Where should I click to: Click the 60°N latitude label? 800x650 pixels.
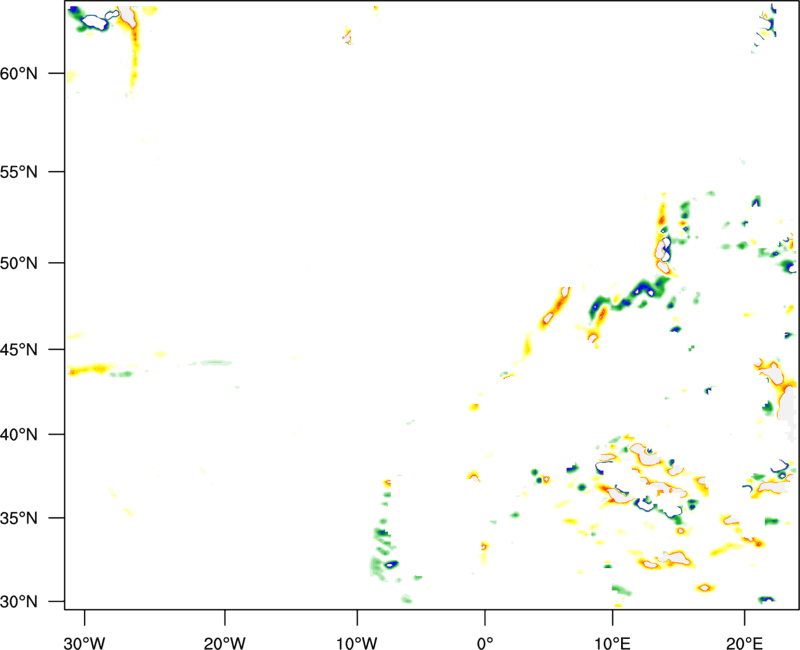(x=19, y=74)
